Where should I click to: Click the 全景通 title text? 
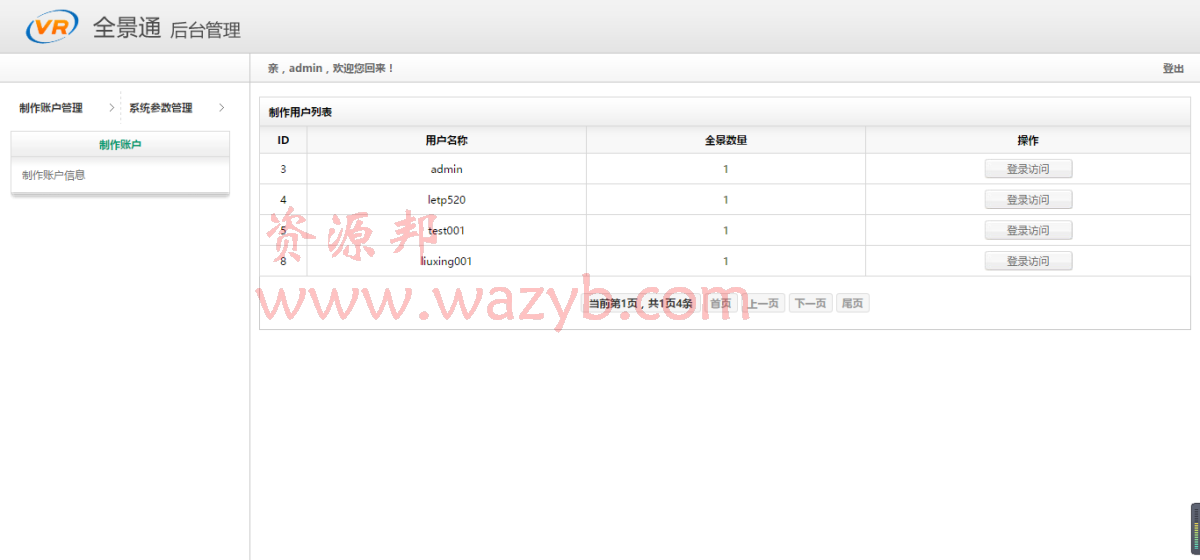pos(127,27)
